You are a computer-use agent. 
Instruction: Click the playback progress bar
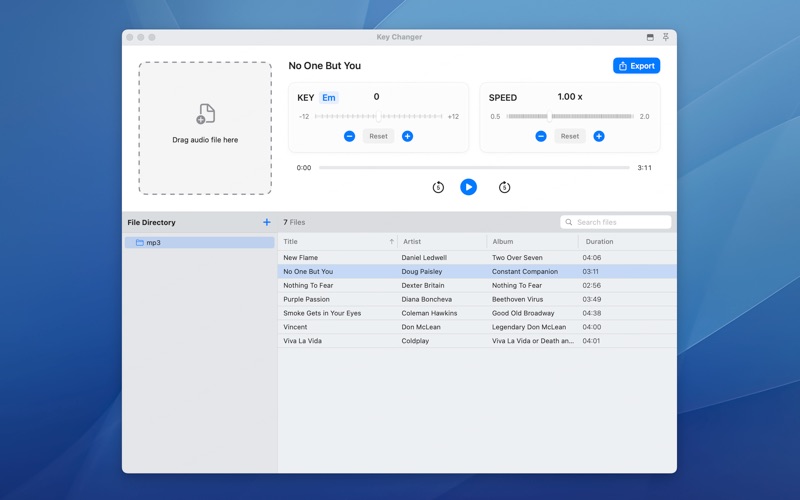tap(474, 167)
